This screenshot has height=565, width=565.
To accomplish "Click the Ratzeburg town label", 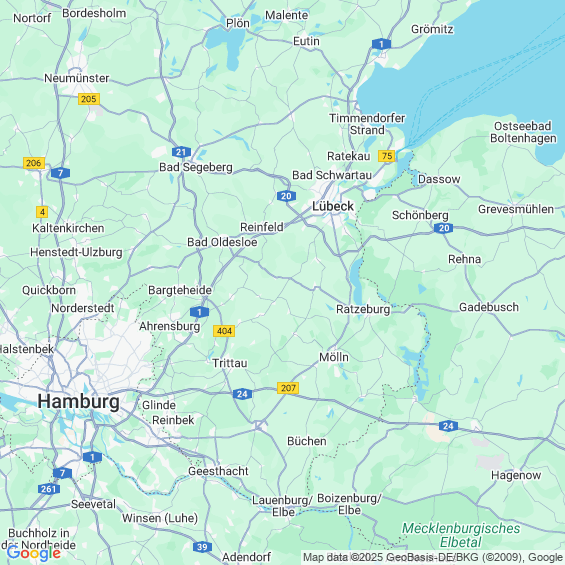I will [363, 310].
